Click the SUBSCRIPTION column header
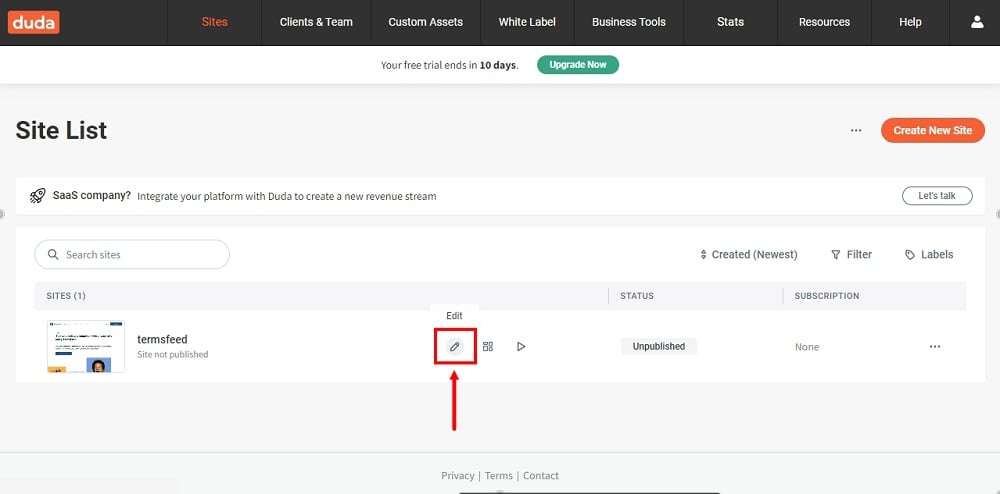 (827, 296)
